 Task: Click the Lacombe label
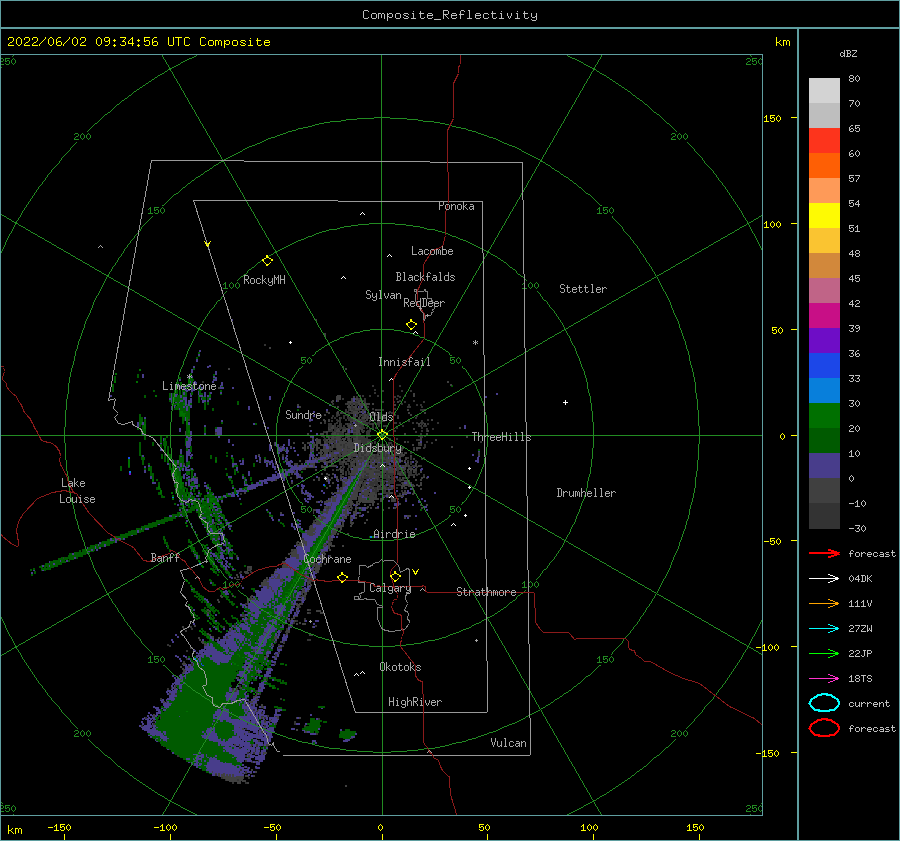coord(432,251)
